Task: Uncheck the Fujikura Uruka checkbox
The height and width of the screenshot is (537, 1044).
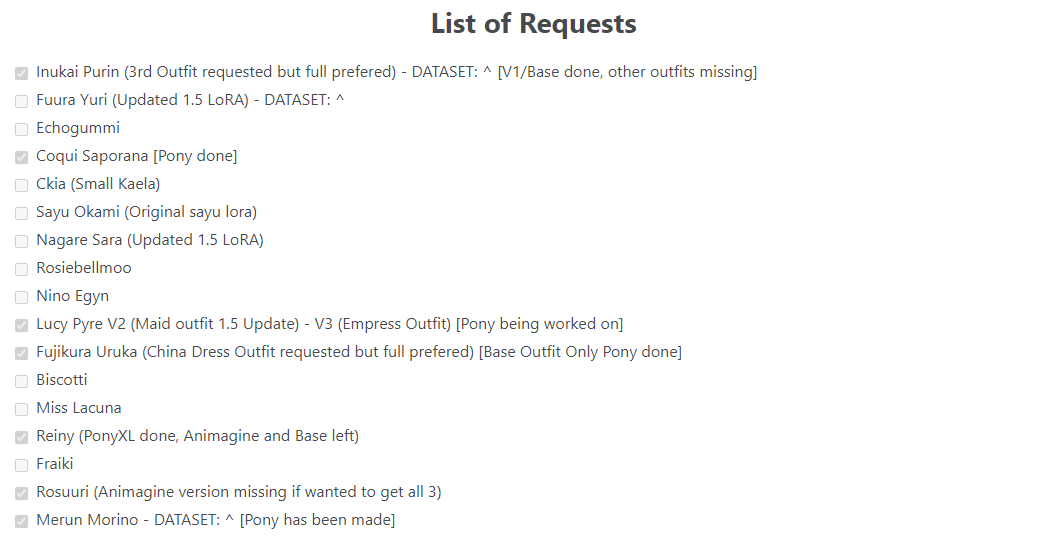Action: click(21, 353)
